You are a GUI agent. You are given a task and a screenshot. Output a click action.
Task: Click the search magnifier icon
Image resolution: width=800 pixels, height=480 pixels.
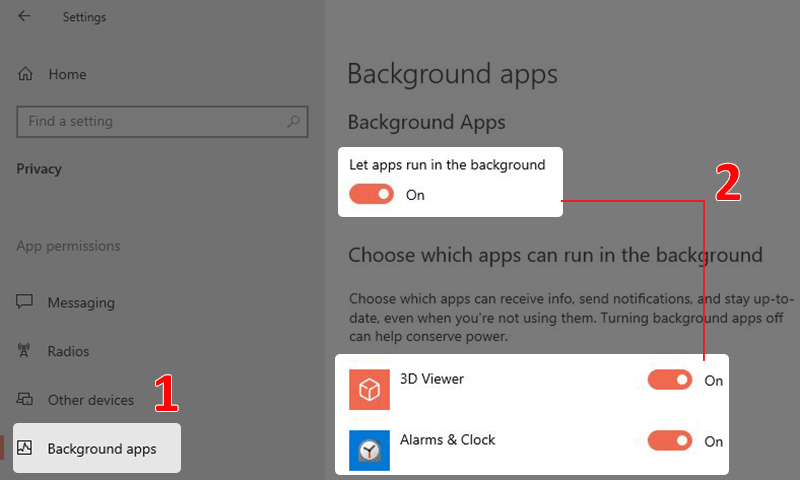pyautogui.click(x=293, y=122)
